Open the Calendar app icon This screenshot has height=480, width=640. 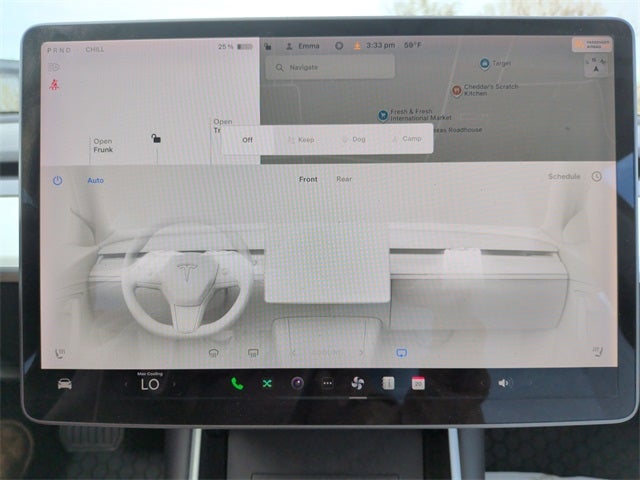click(418, 383)
